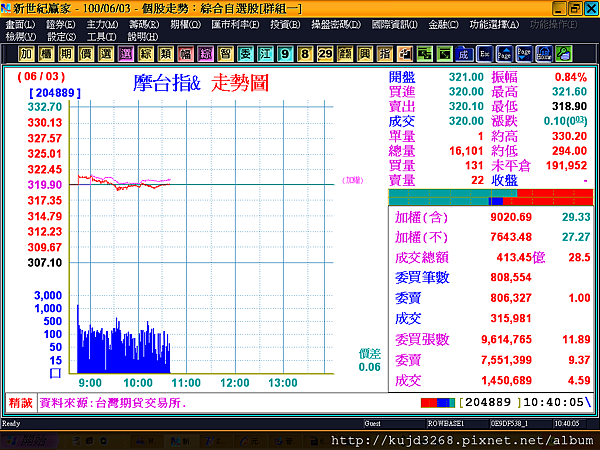The height and width of the screenshot is (450, 600).
Task: Click the Home toolbar button
Action: 544,54
